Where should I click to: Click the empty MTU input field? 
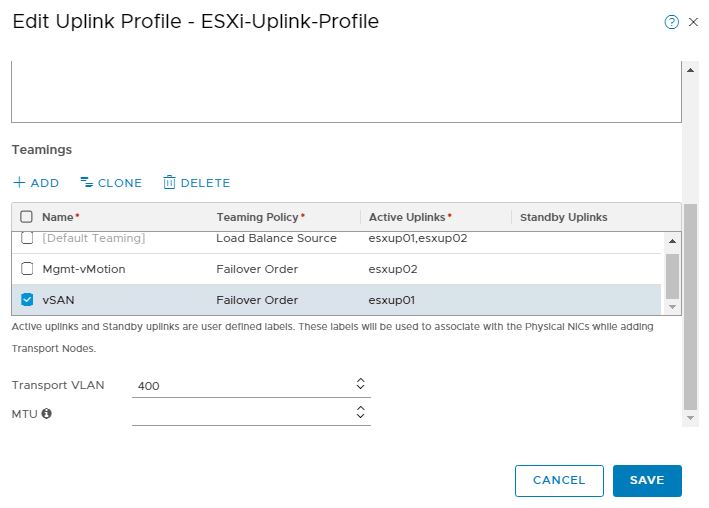click(x=240, y=413)
